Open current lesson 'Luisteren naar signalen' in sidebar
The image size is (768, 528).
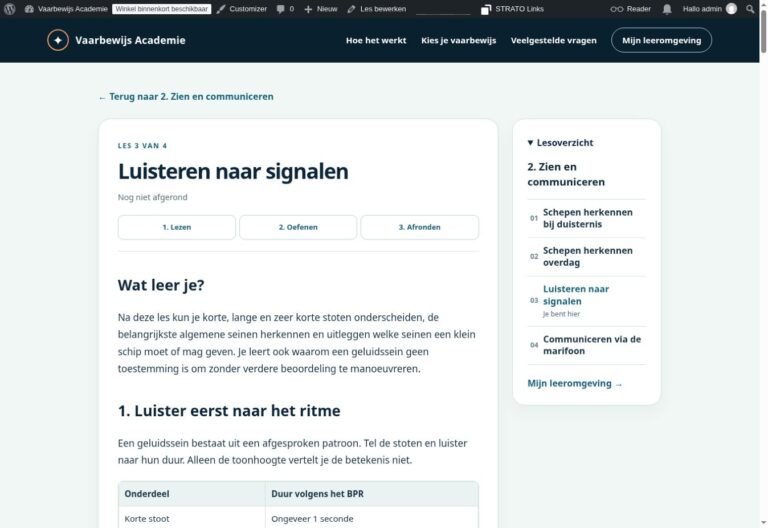click(576, 295)
